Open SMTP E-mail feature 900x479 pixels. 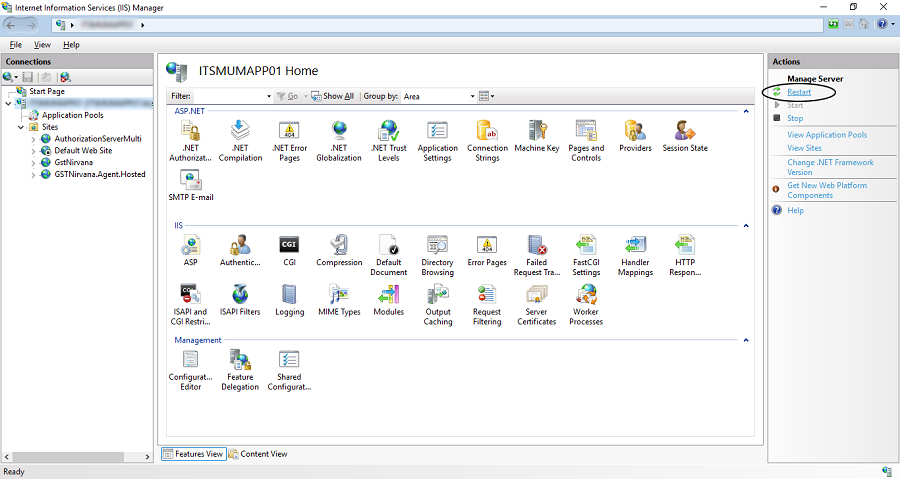(x=191, y=185)
